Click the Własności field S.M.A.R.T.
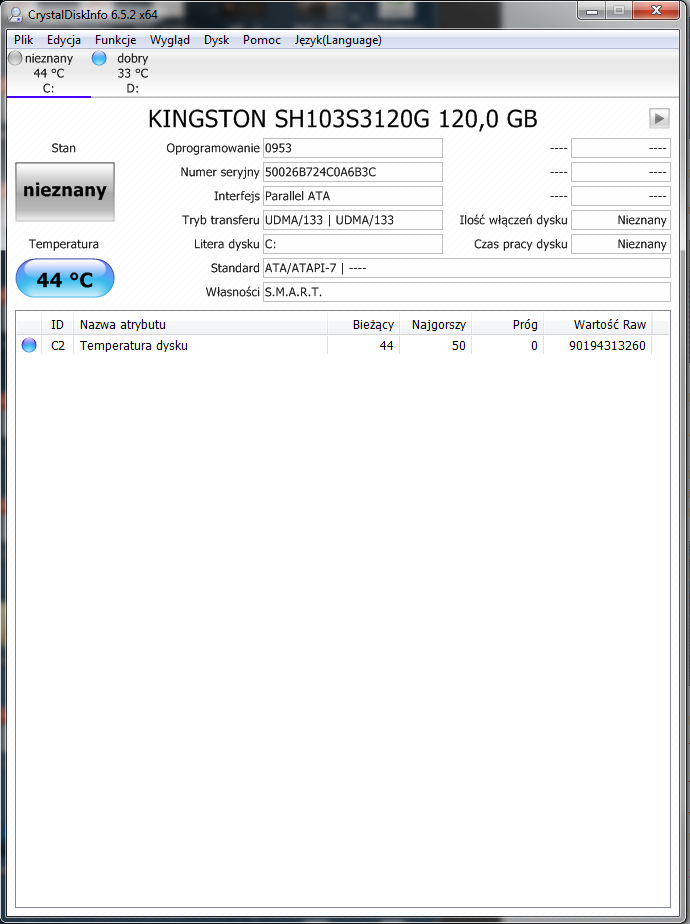This screenshot has width=690, height=924. 466,292
